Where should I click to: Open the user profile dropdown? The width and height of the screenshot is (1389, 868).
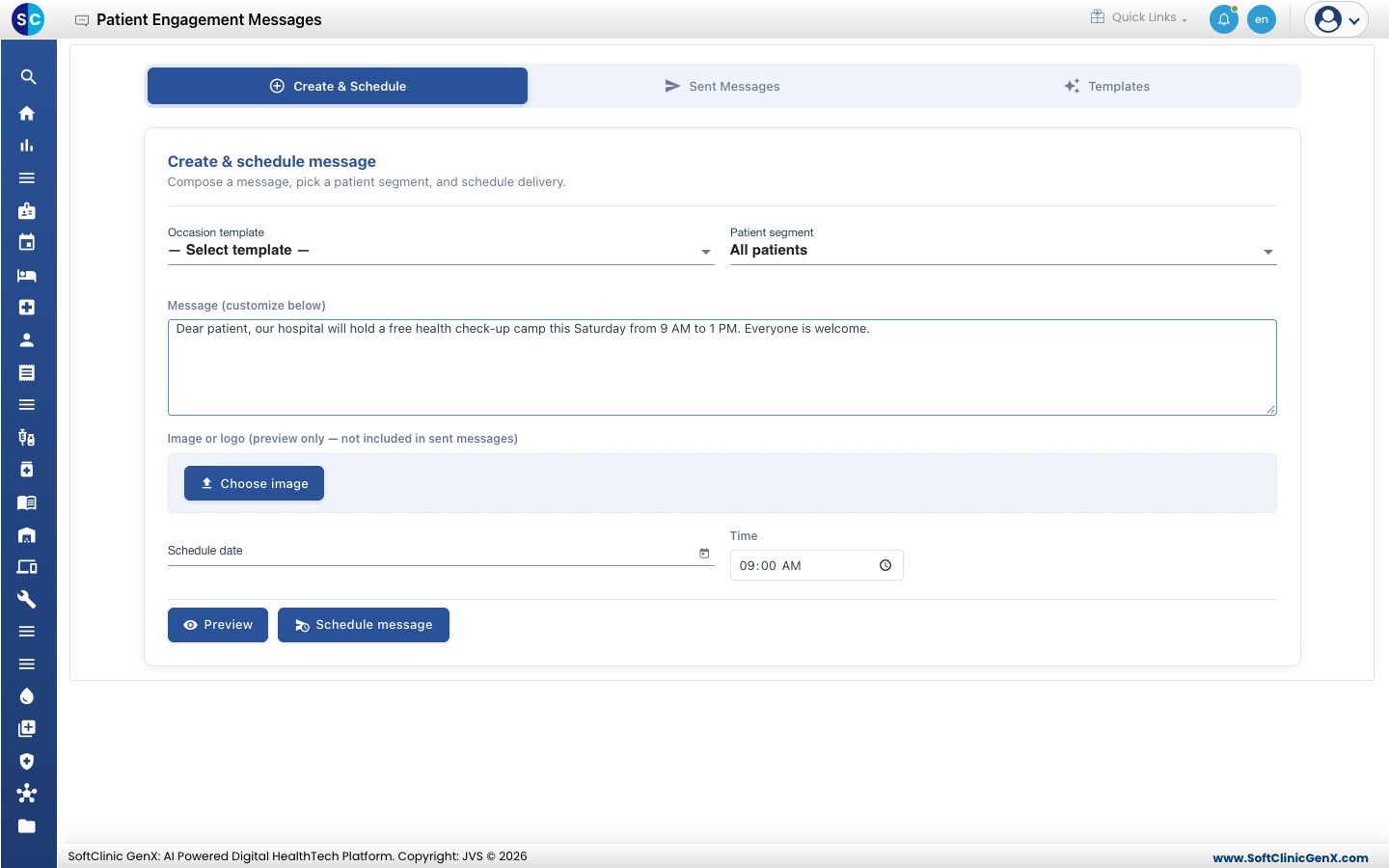pyautogui.click(x=1337, y=19)
